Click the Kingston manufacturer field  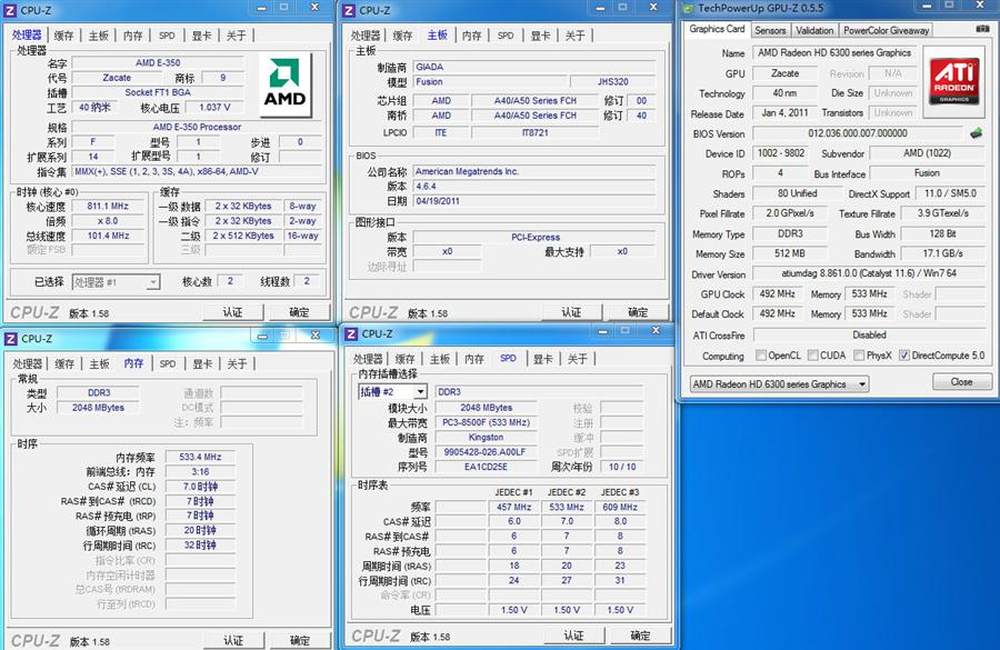tap(486, 437)
